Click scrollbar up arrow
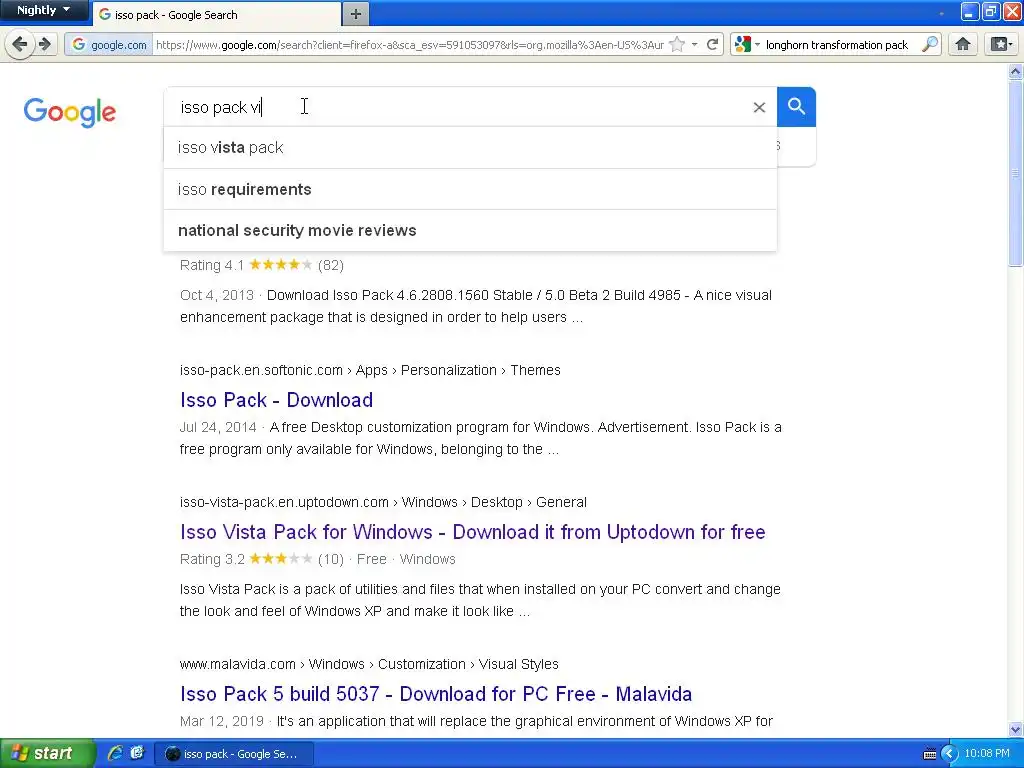 [x=1016, y=71]
